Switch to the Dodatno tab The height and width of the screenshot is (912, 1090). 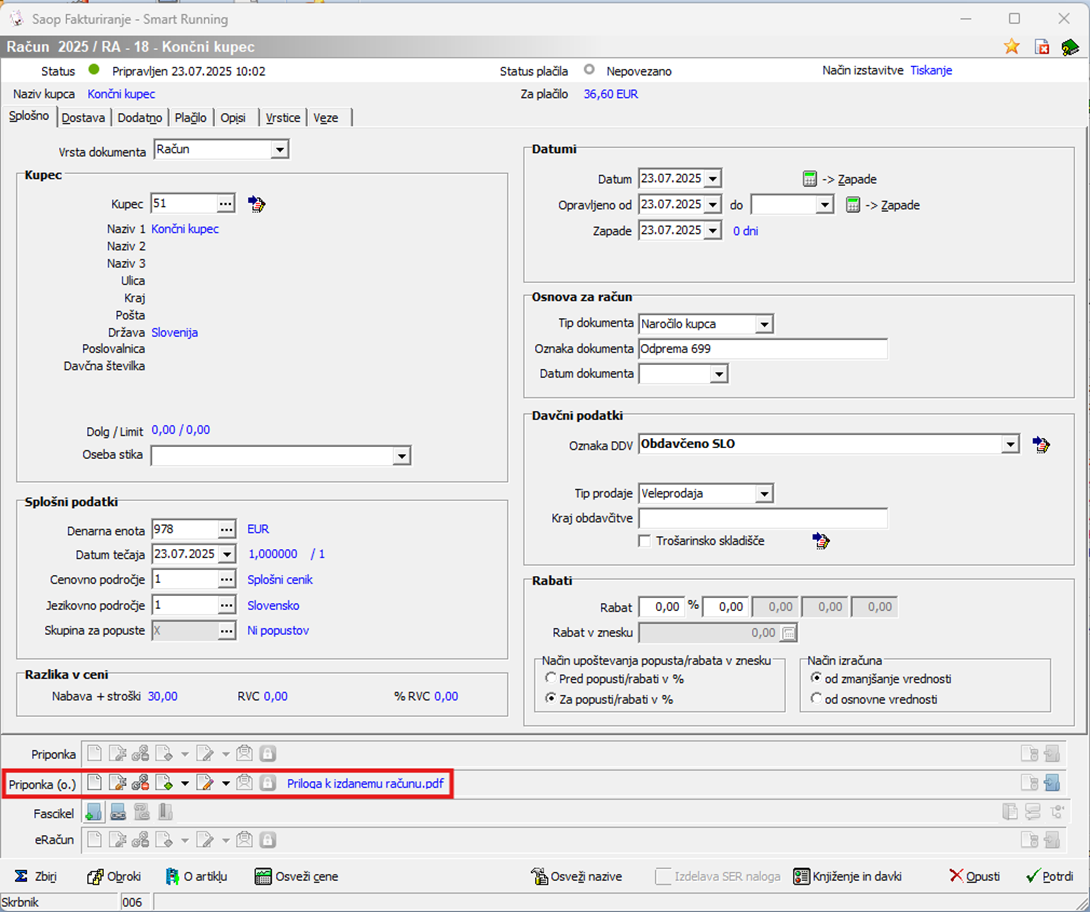[x=140, y=117]
